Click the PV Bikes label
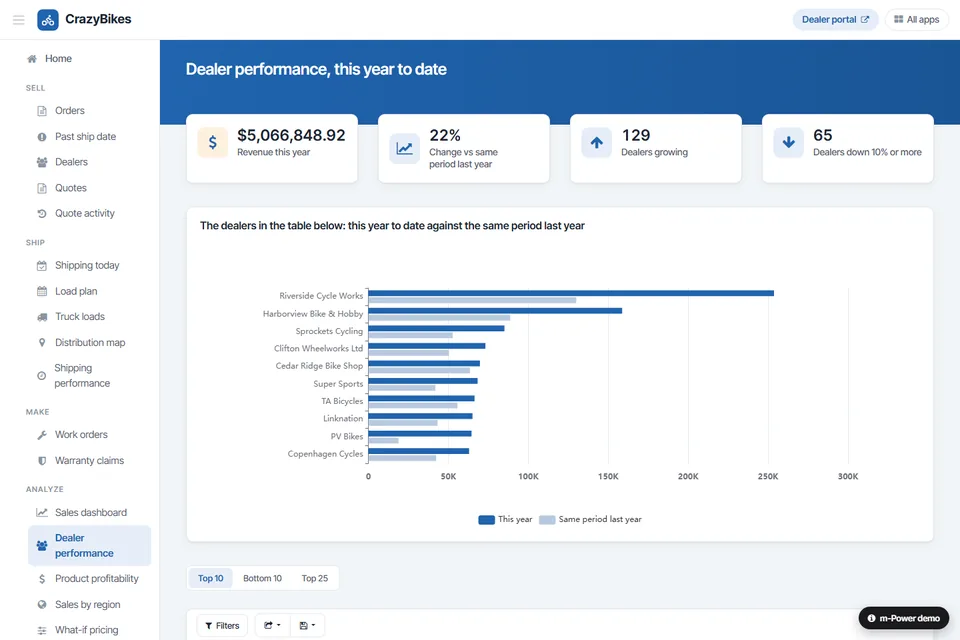Viewport: 960px width, 640px height. [347, 436]
